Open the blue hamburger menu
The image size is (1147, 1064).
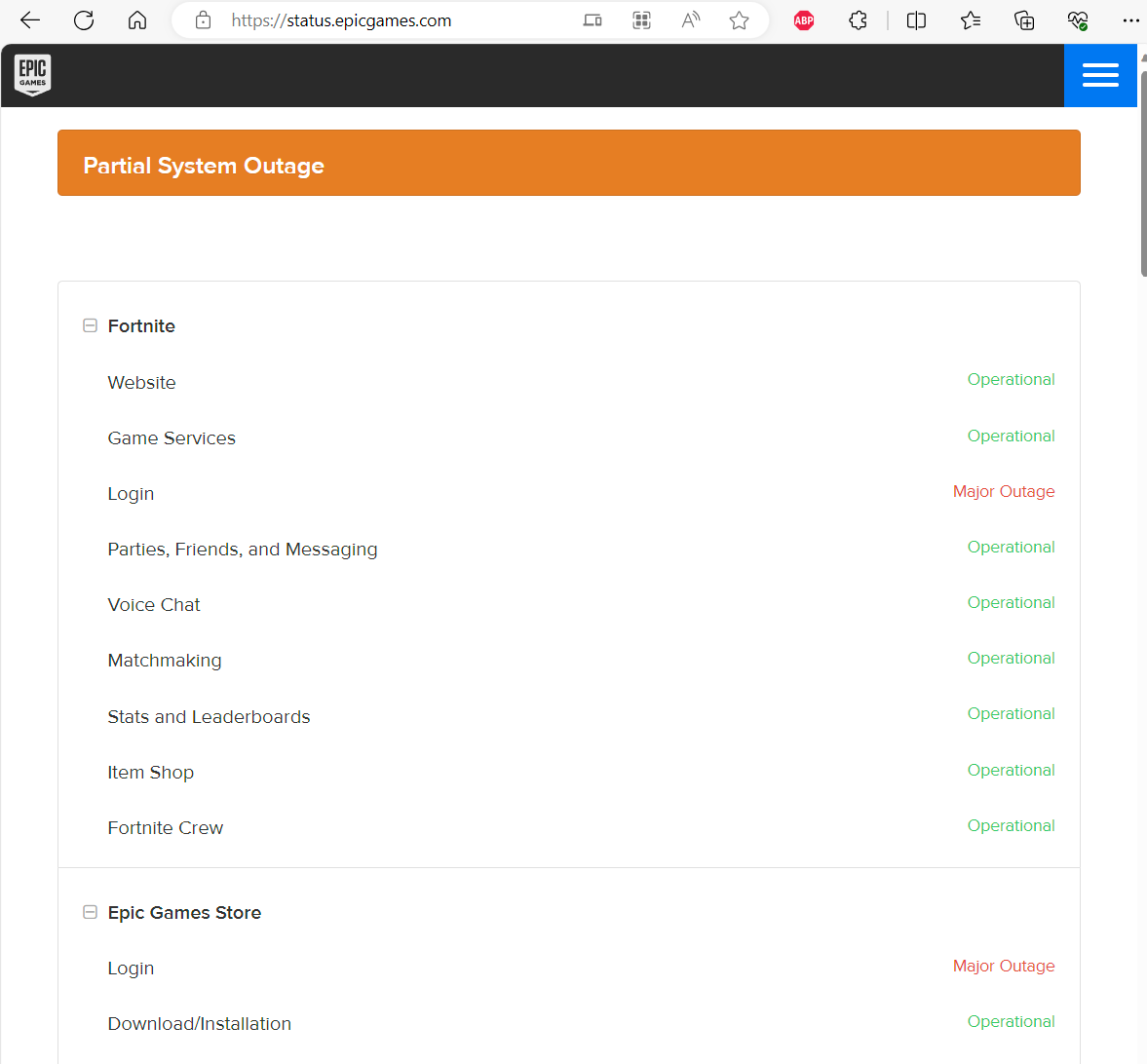[1100, 75]
